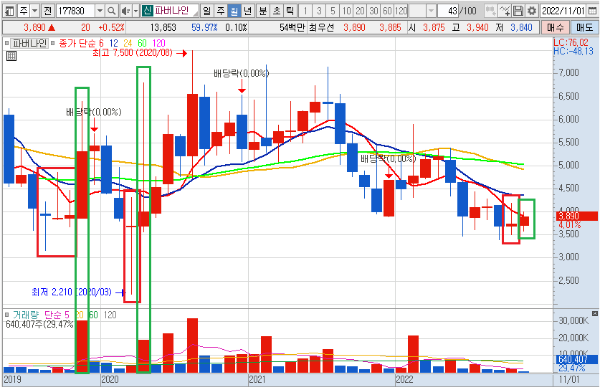Select the 30 interval button
The height and width of the screenshot is (387, 600).
click(373, 11)
